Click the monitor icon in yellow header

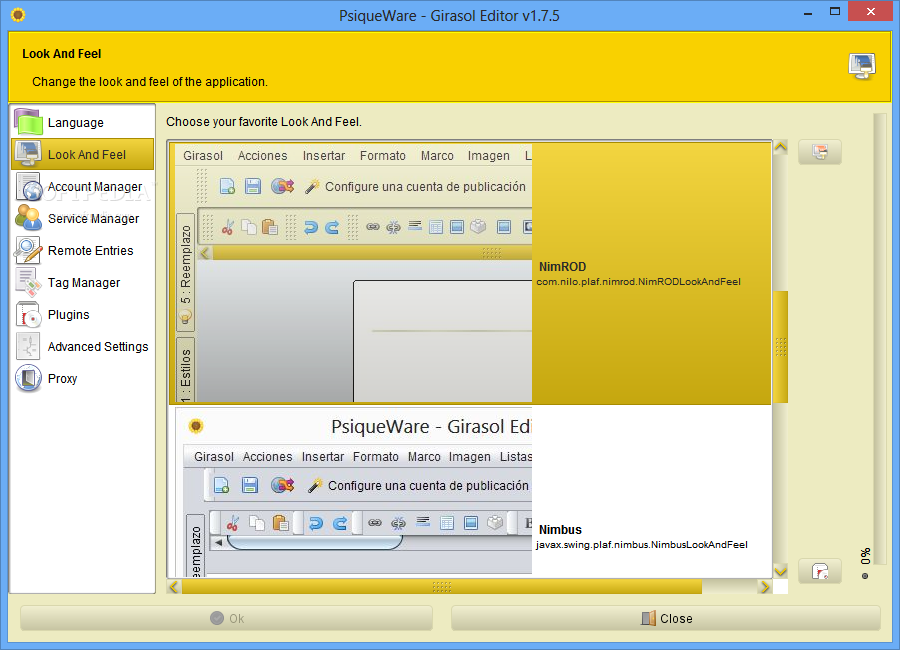tap(862, 66)
